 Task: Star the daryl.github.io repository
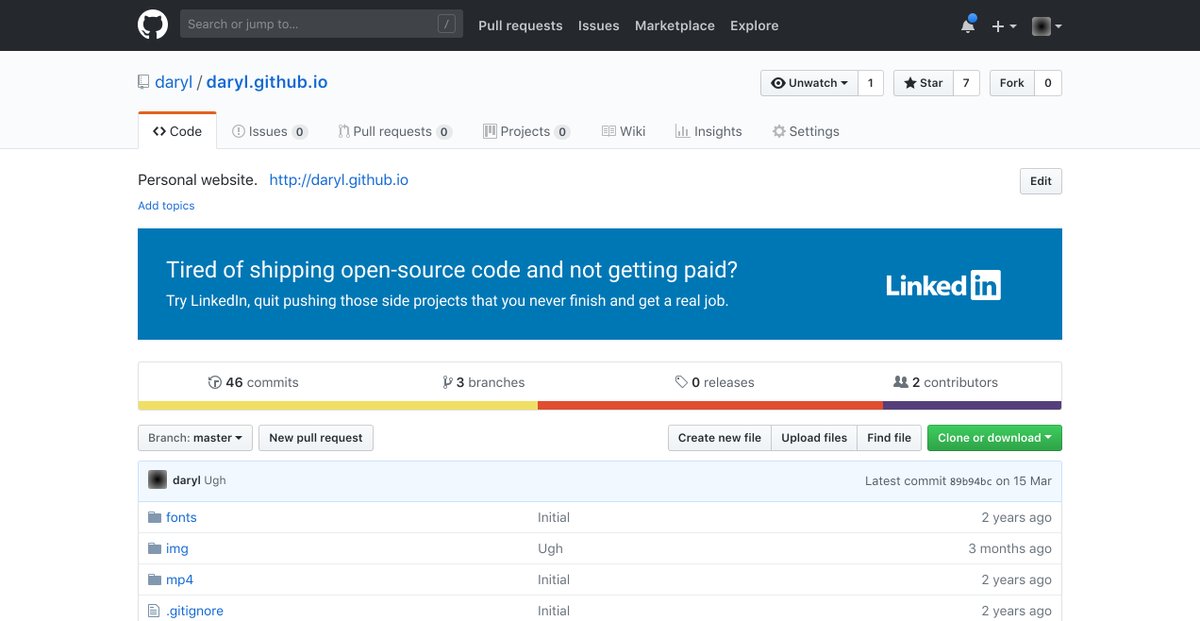coord(923,83)
